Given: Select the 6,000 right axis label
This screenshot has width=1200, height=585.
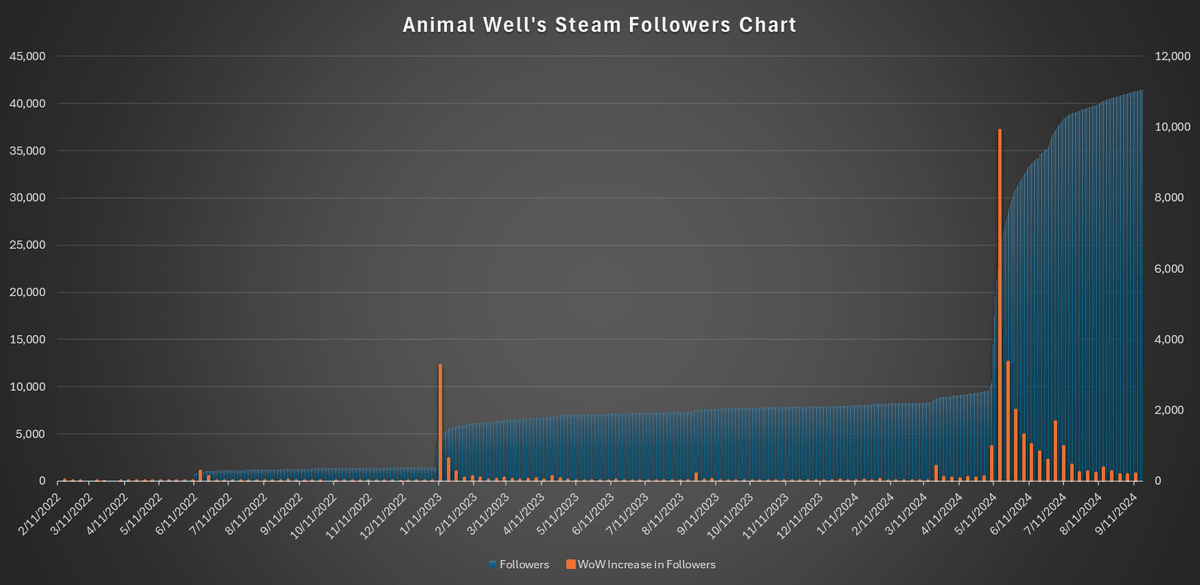Looking at the screenshot, I should pos(1170,269).
